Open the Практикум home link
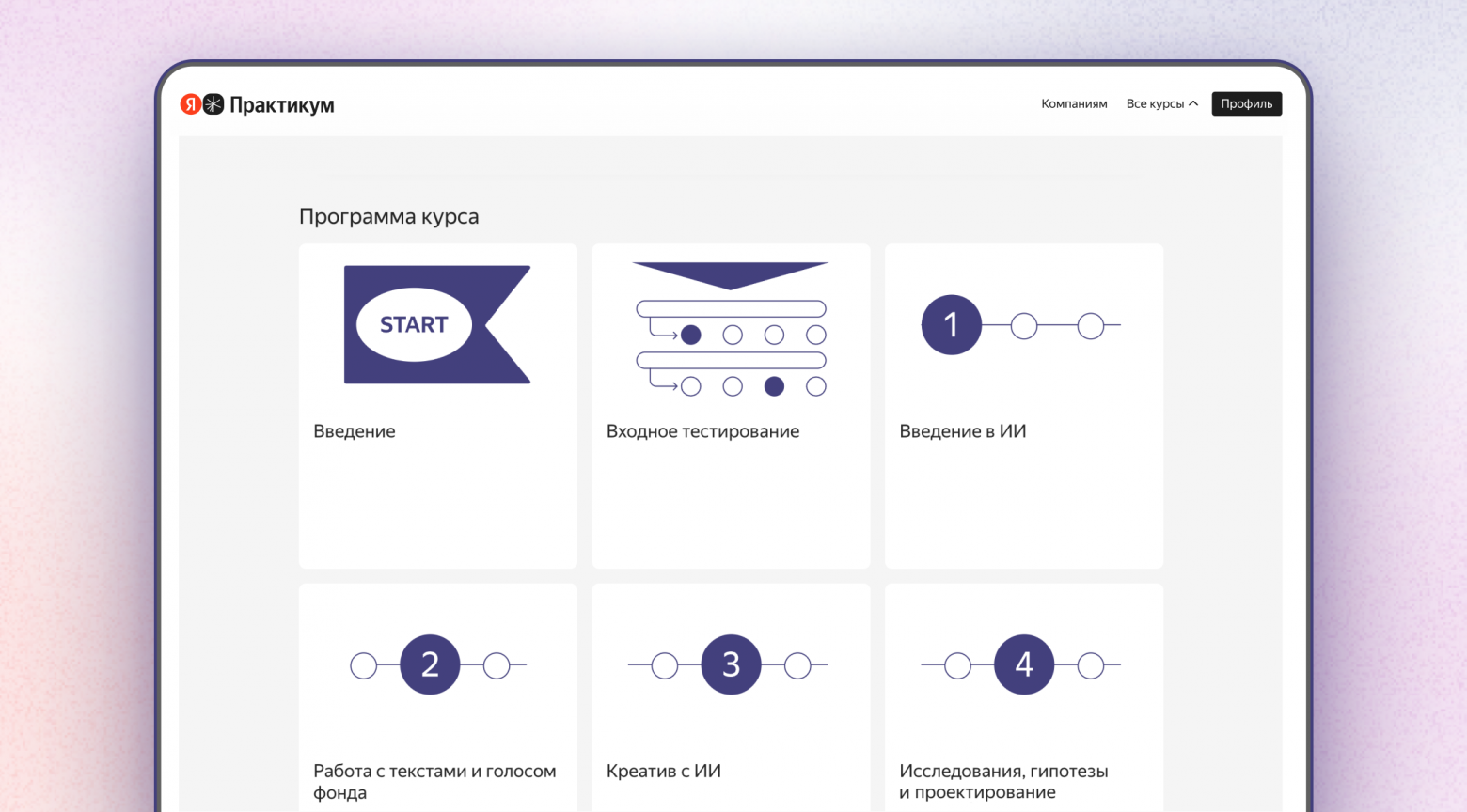This screenshot has height=812, width=1467. pos(282,105)
